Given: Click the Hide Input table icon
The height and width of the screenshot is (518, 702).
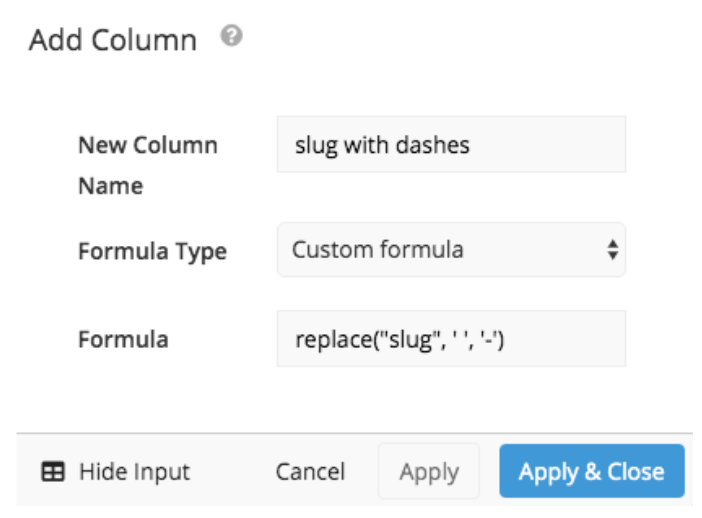Looking at the screenshot, I should (x=53, y=471).
